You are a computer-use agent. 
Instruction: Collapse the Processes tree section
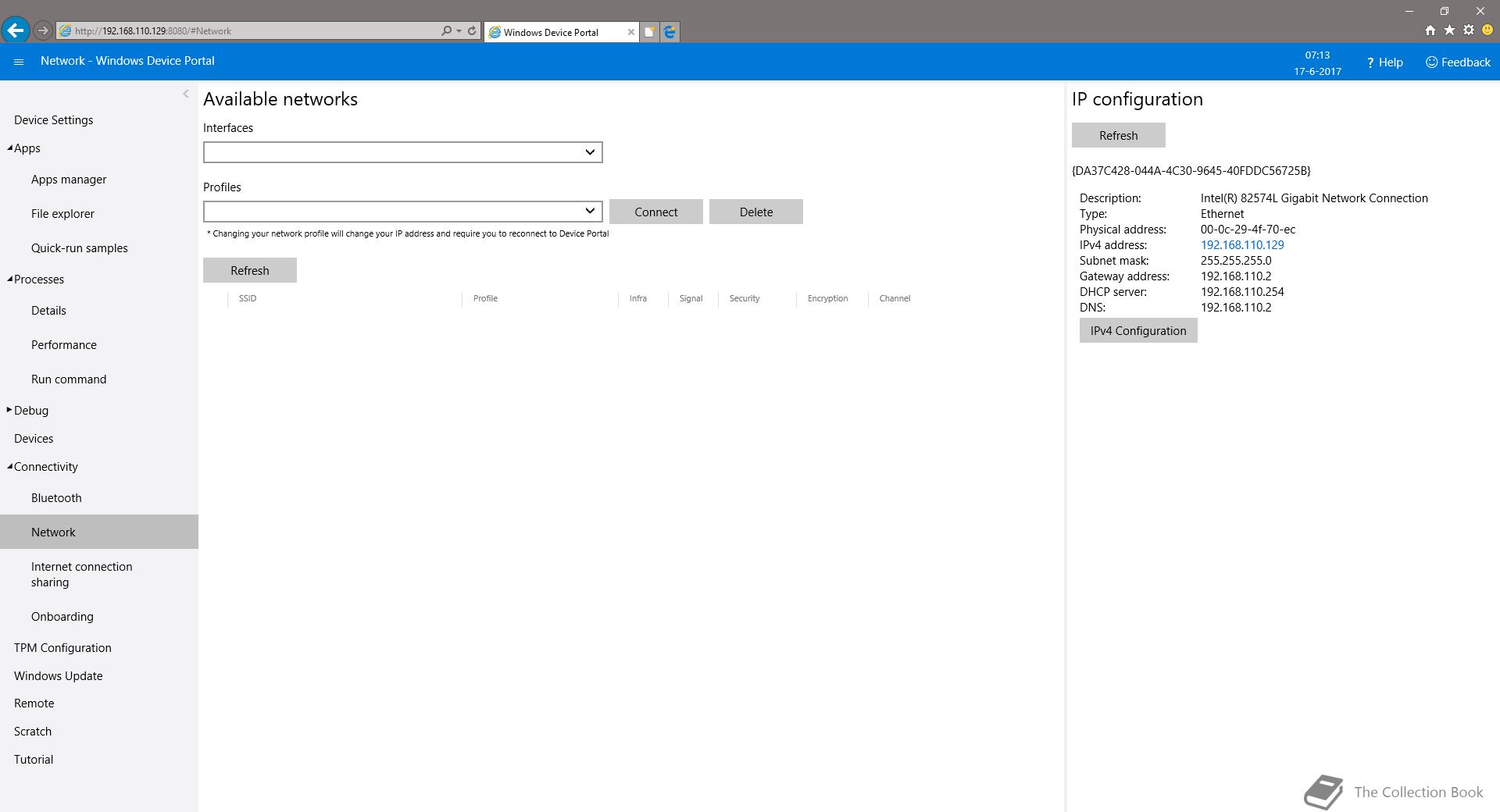click(x=10, y=279)
